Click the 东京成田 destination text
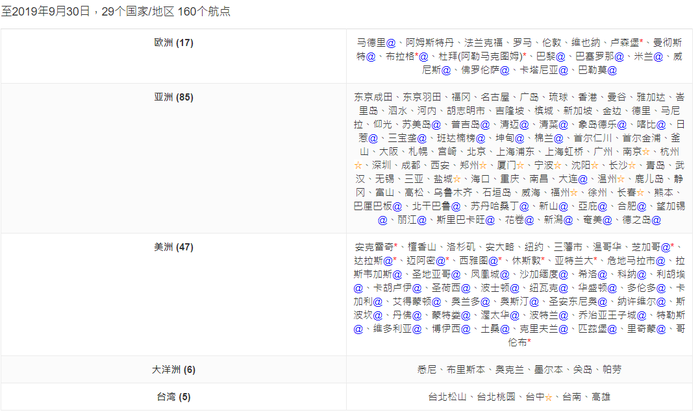The height and width of the screenshot is (419, 700). [x=374, y=97]
